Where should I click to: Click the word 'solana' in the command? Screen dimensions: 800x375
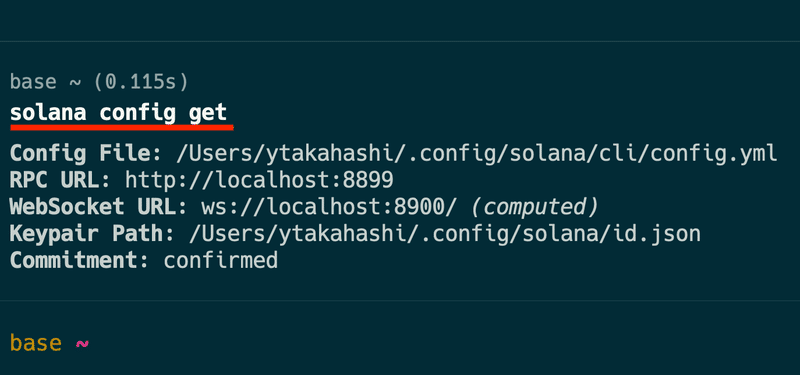coord(48,113)
